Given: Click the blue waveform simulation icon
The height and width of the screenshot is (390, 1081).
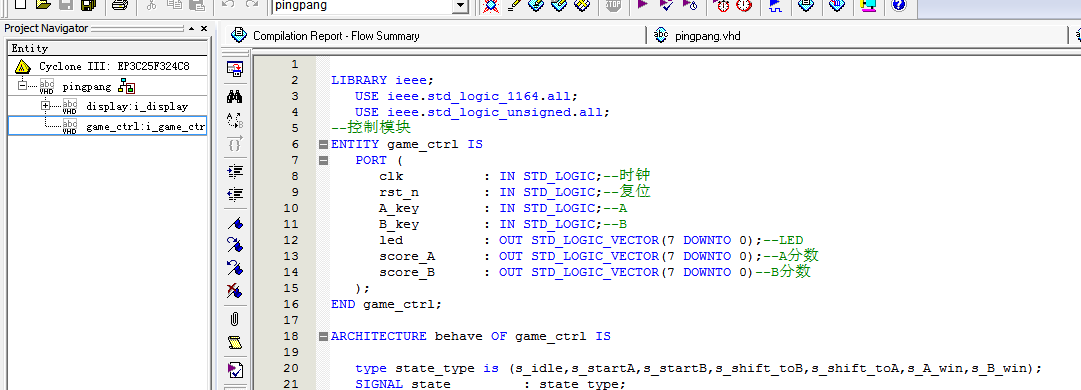Looking at the screenshot, I should (x=775, y=6).
